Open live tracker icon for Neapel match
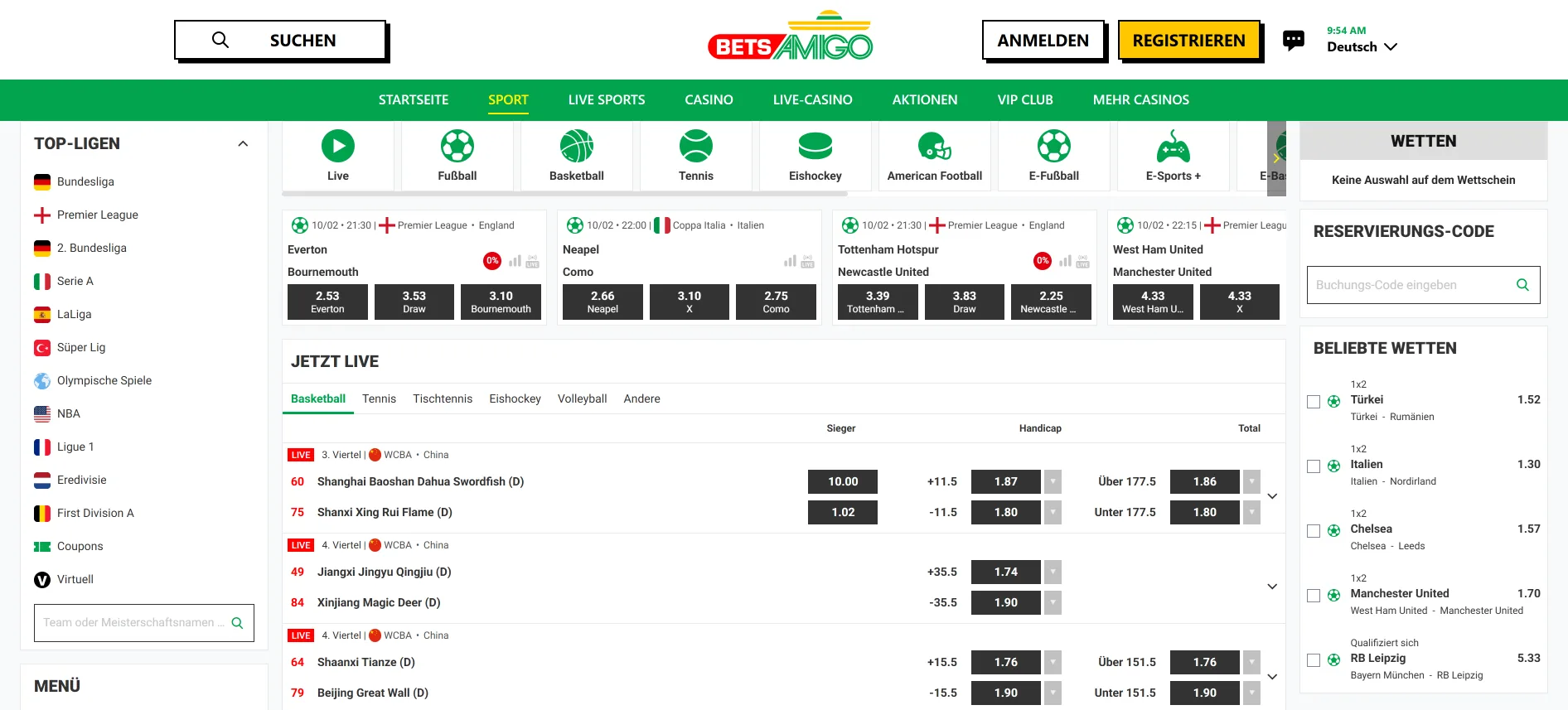 click(808, 261)
